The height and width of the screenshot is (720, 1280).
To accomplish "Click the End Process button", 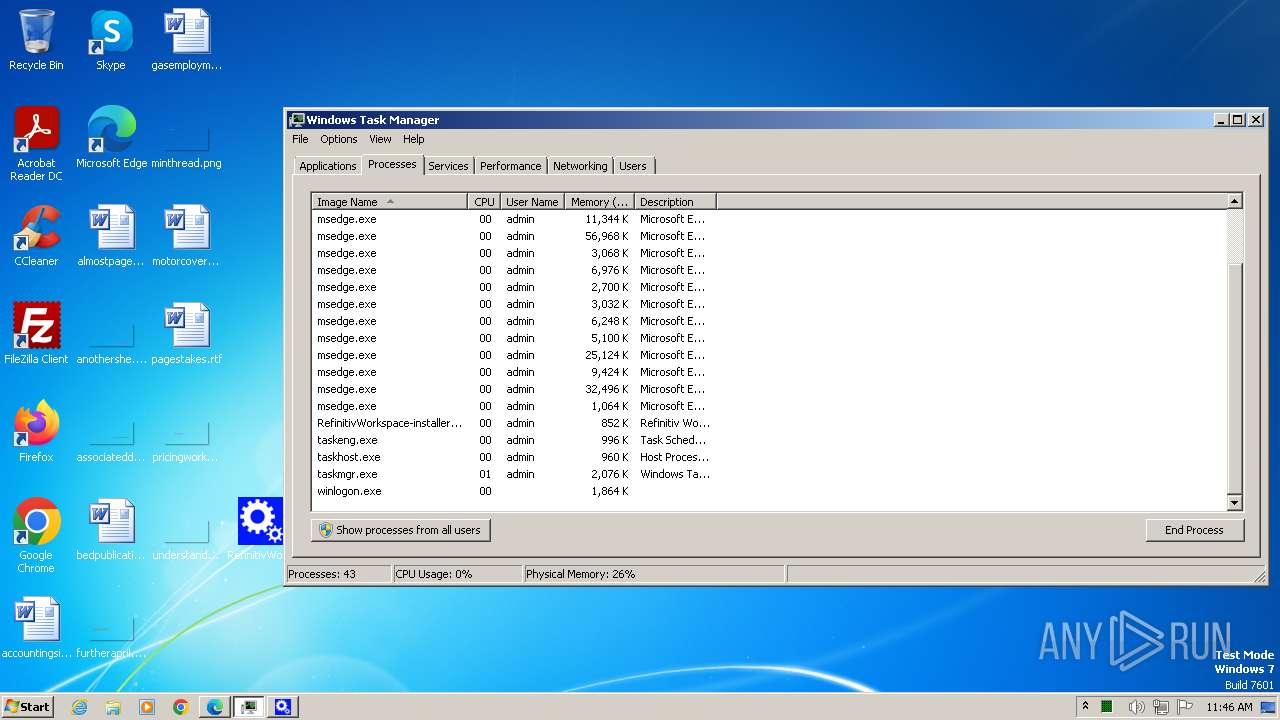I will tap(1195, 530).
